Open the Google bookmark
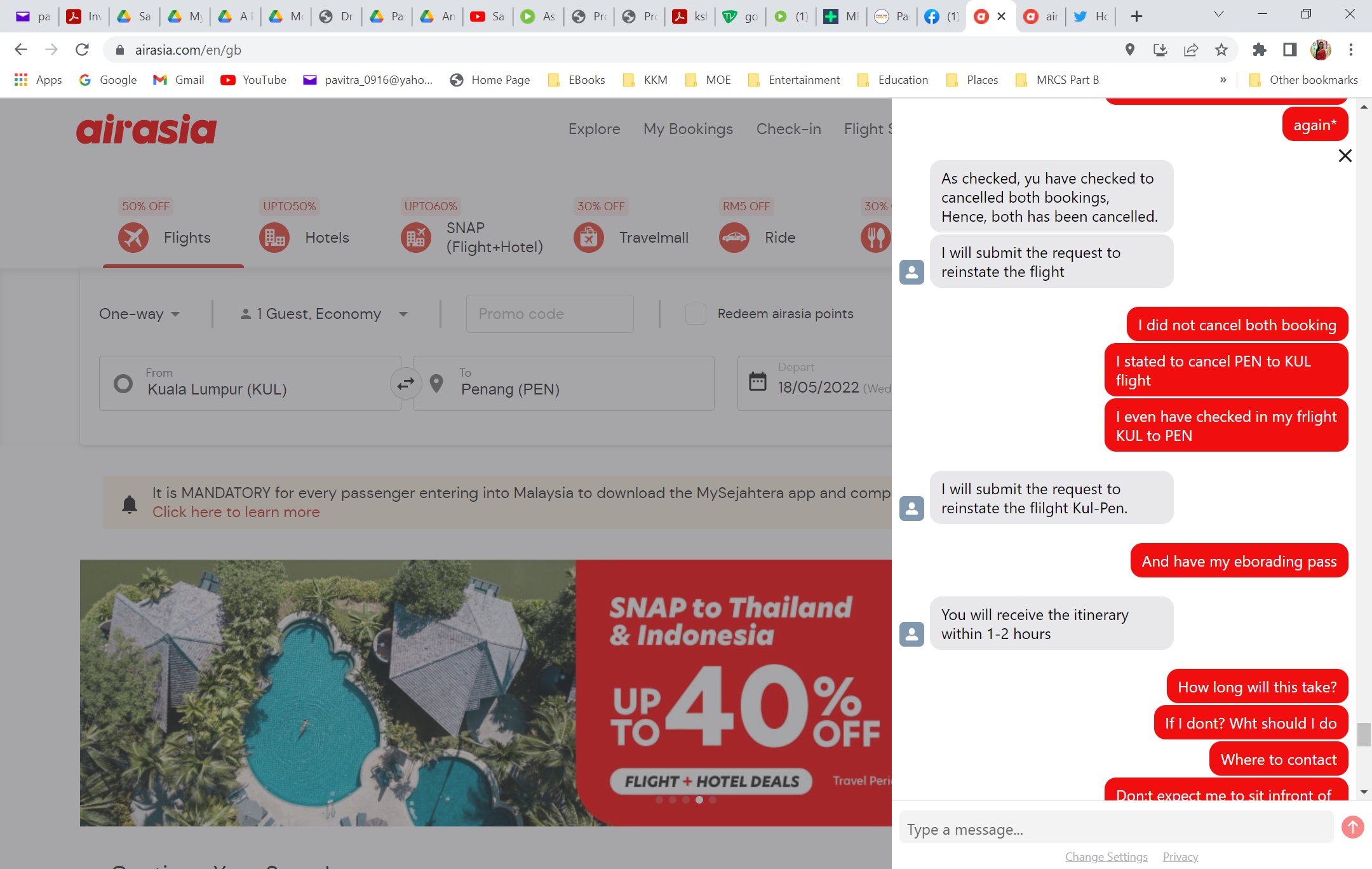 tap(107, 80)
